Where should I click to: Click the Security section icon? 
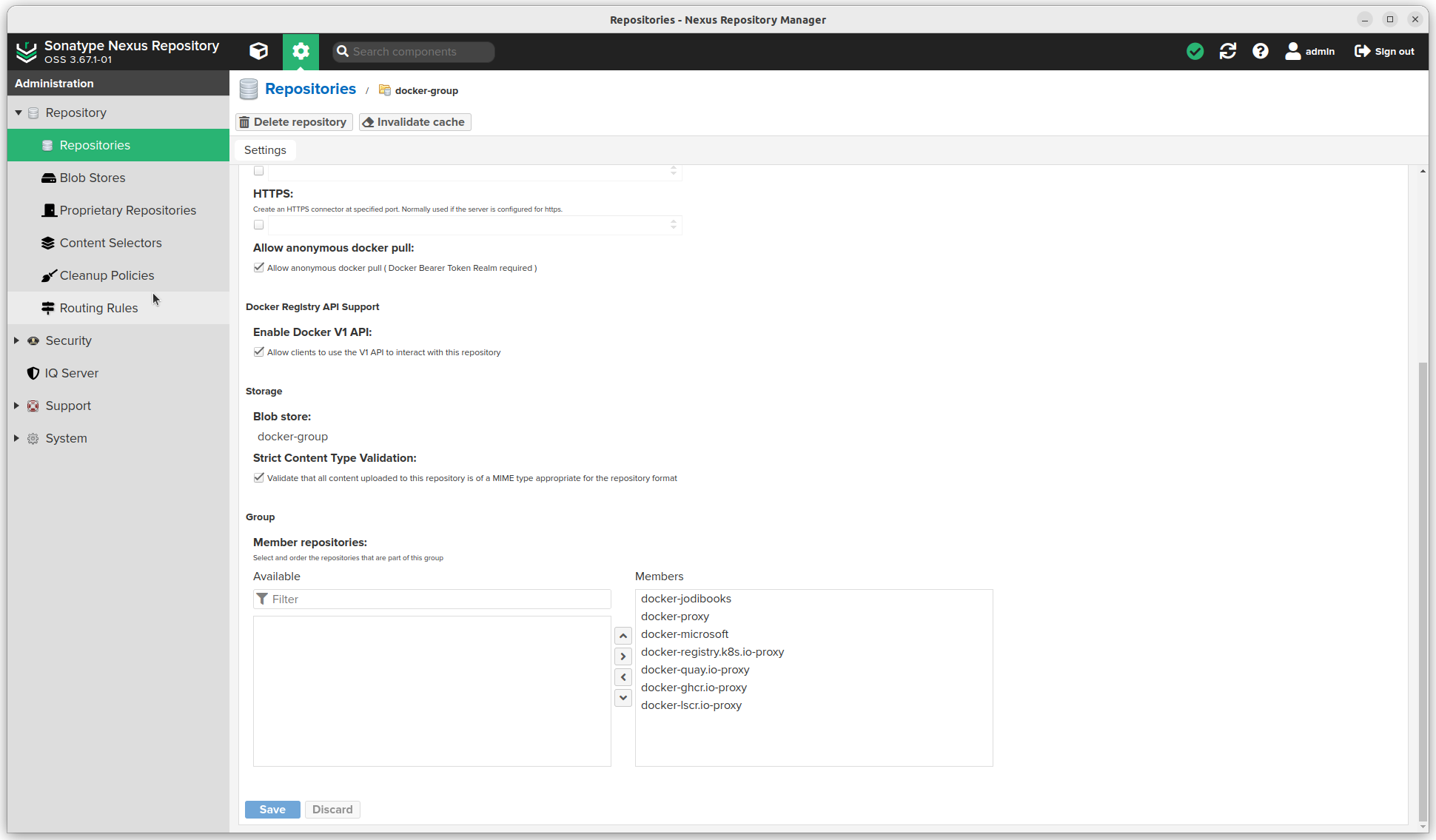(x=33, y=340)
